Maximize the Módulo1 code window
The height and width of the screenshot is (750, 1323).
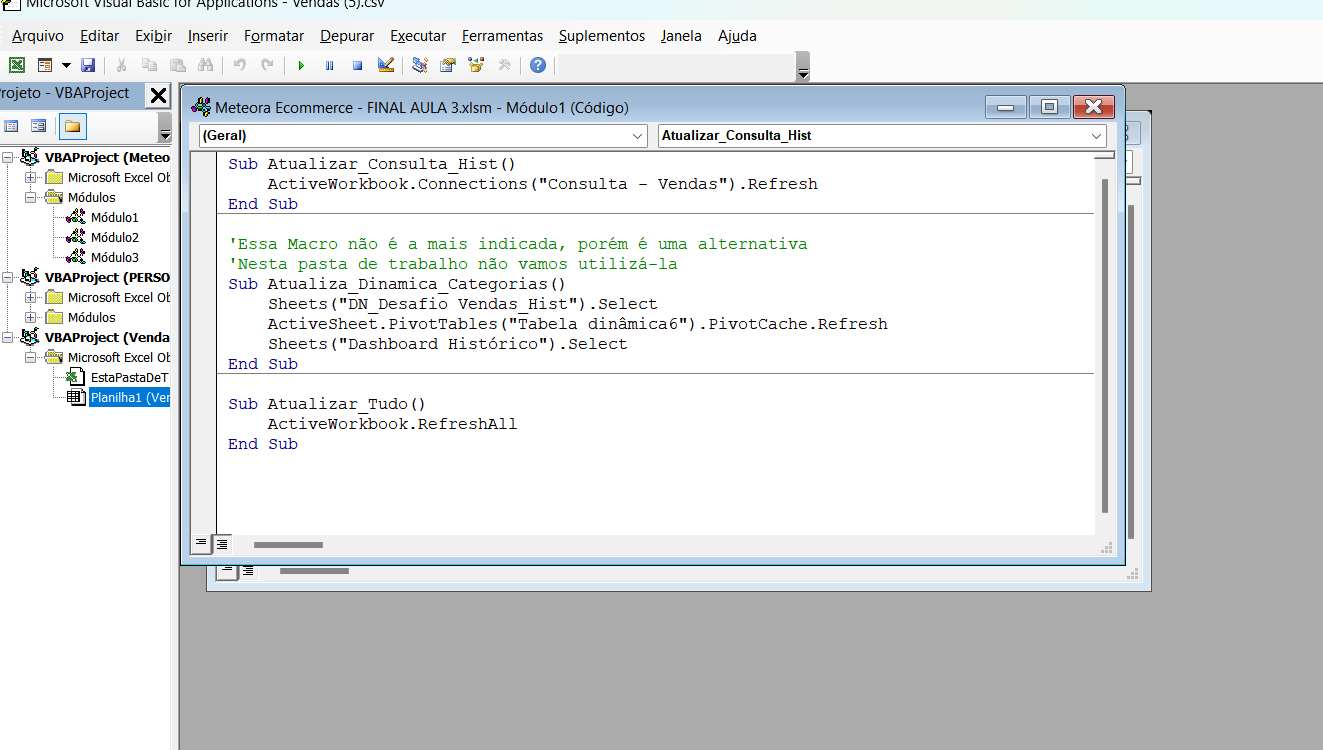1049,107
